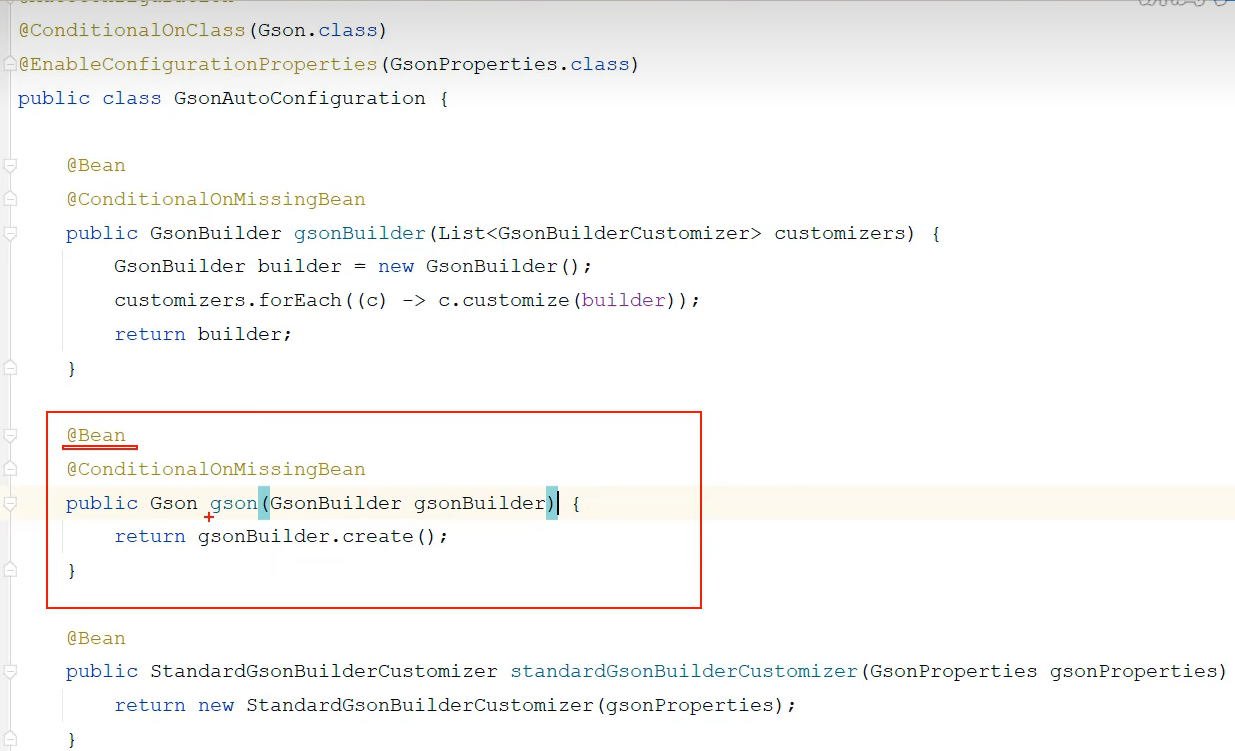Click Gson.class inside the @ConditionalOnClass annotation
1235x751 pixels.
point(318,30)
